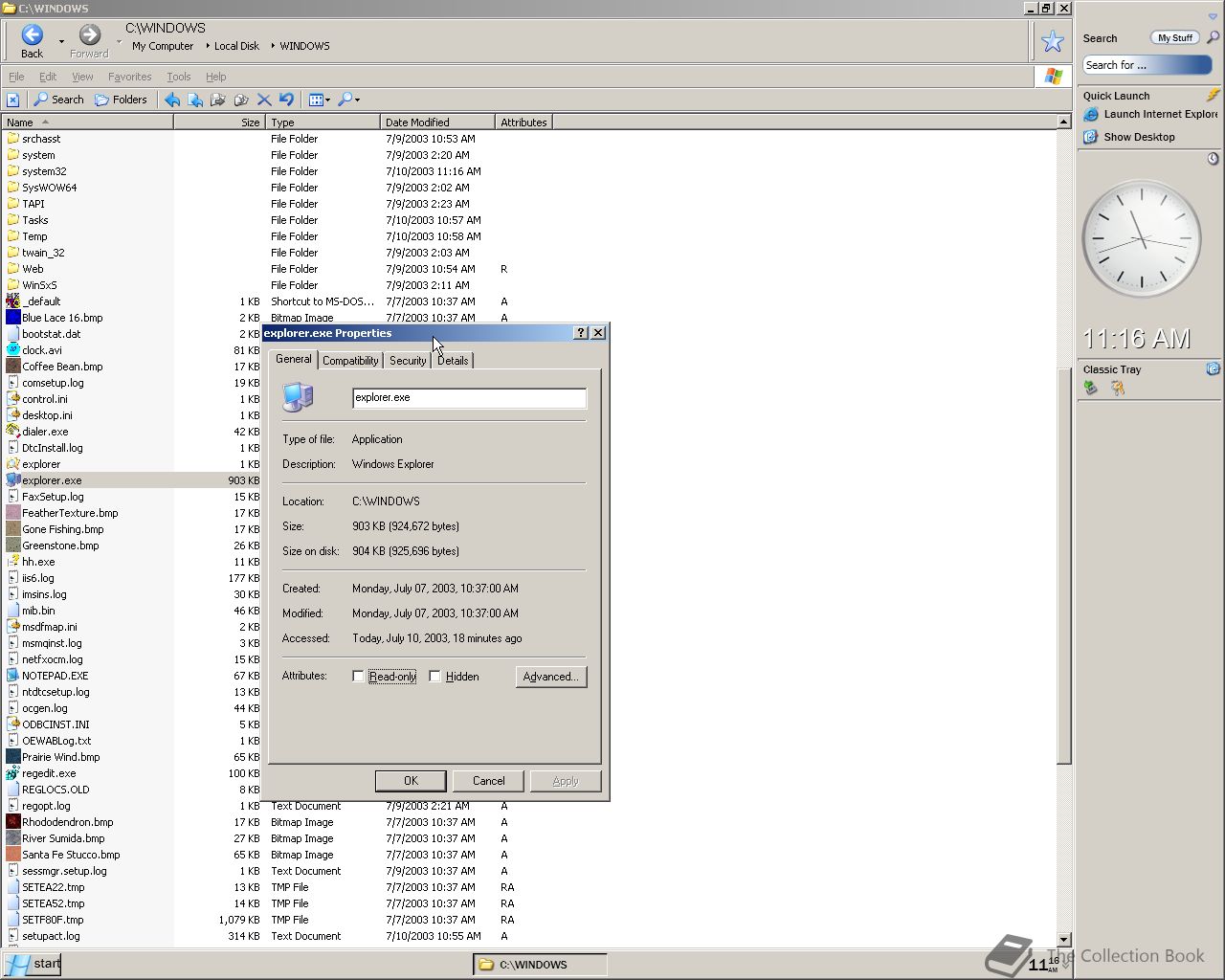Sort by the Date Modified column header
Screen dimensions: 1225x980
pyautogui.click(x=437, y=122)
